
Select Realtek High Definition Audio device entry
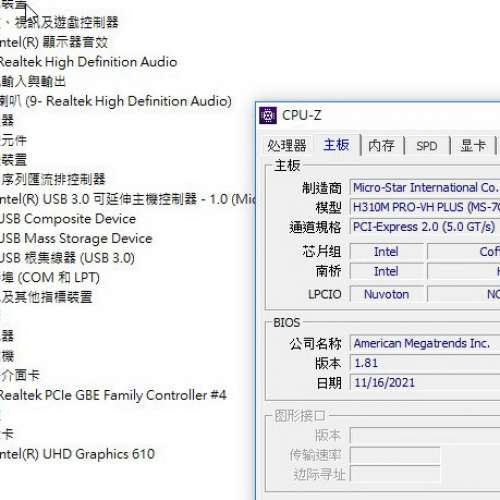tap(88, 62)
